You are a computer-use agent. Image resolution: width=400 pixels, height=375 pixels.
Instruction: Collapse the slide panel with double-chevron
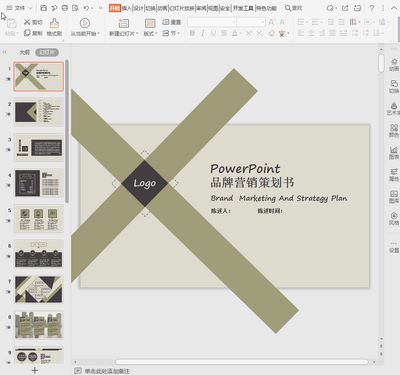(5, 52)
